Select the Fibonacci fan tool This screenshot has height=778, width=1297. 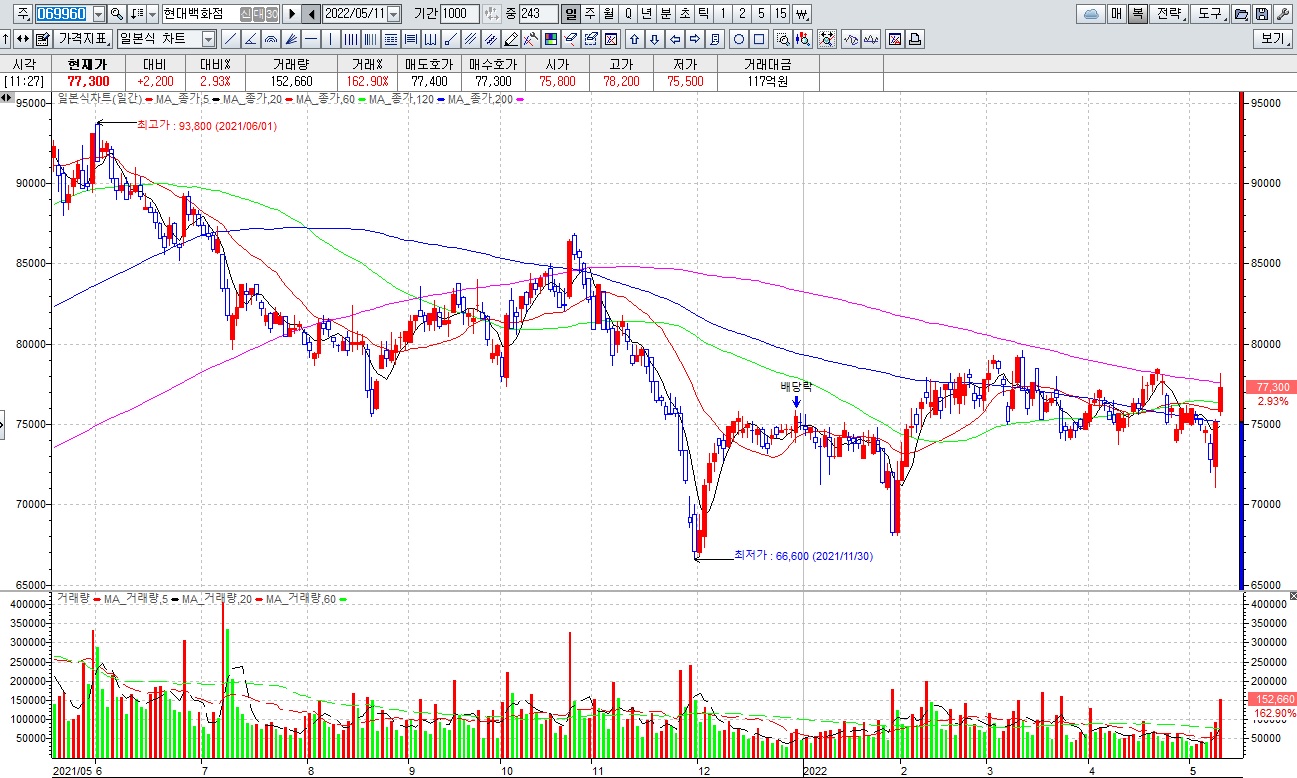coord(290,39)
